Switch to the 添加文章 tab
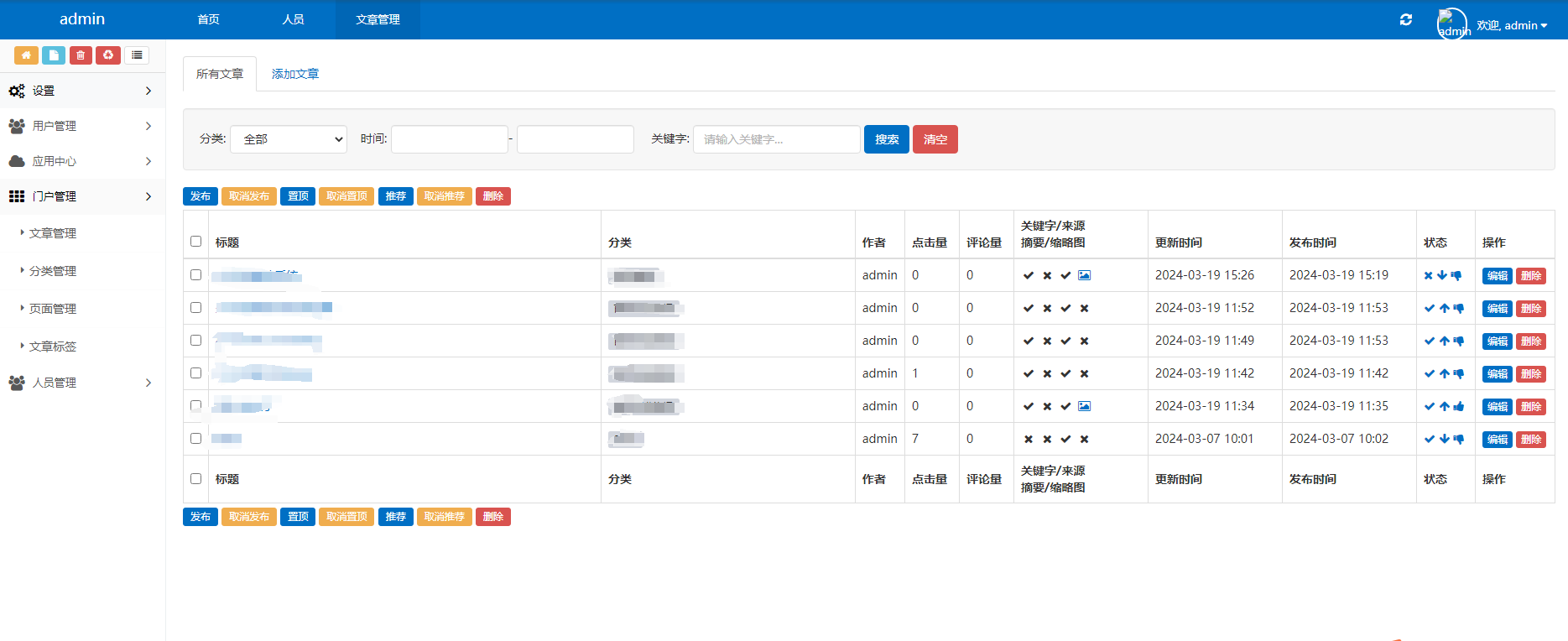Image resolution: width=1568 pixels, height=641 pixels. coord(295,74)
